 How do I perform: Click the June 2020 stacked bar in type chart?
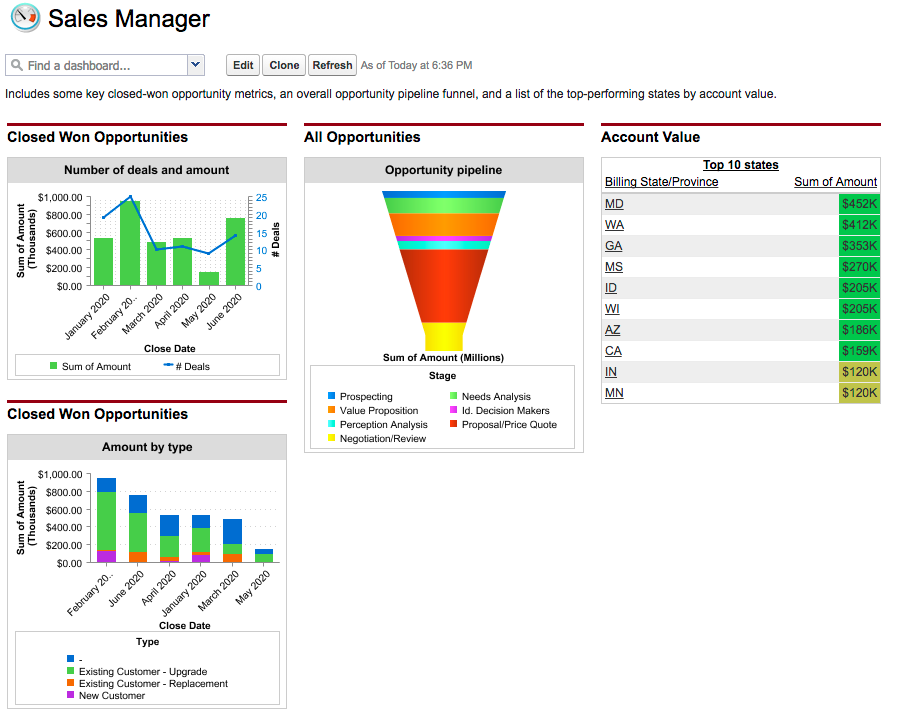tap(138, 528)
